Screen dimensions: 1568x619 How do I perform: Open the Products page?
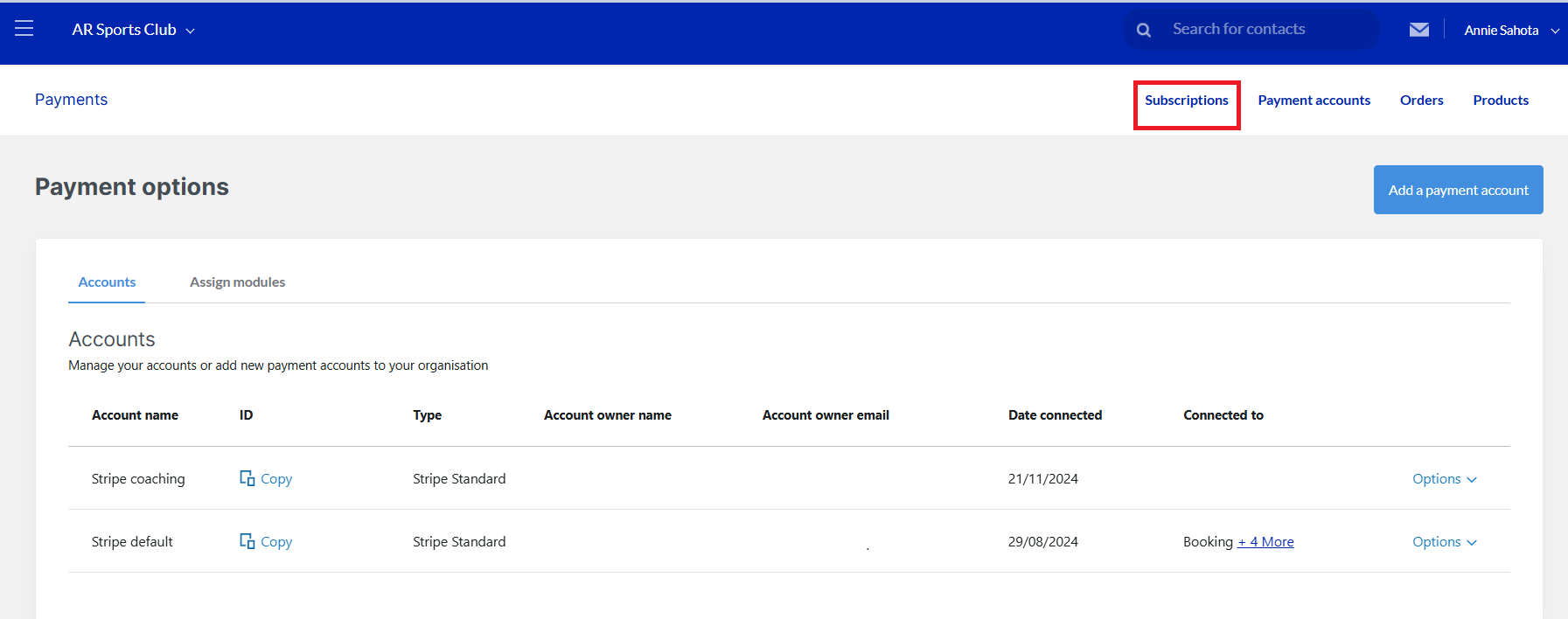[x=1500, y=101]
